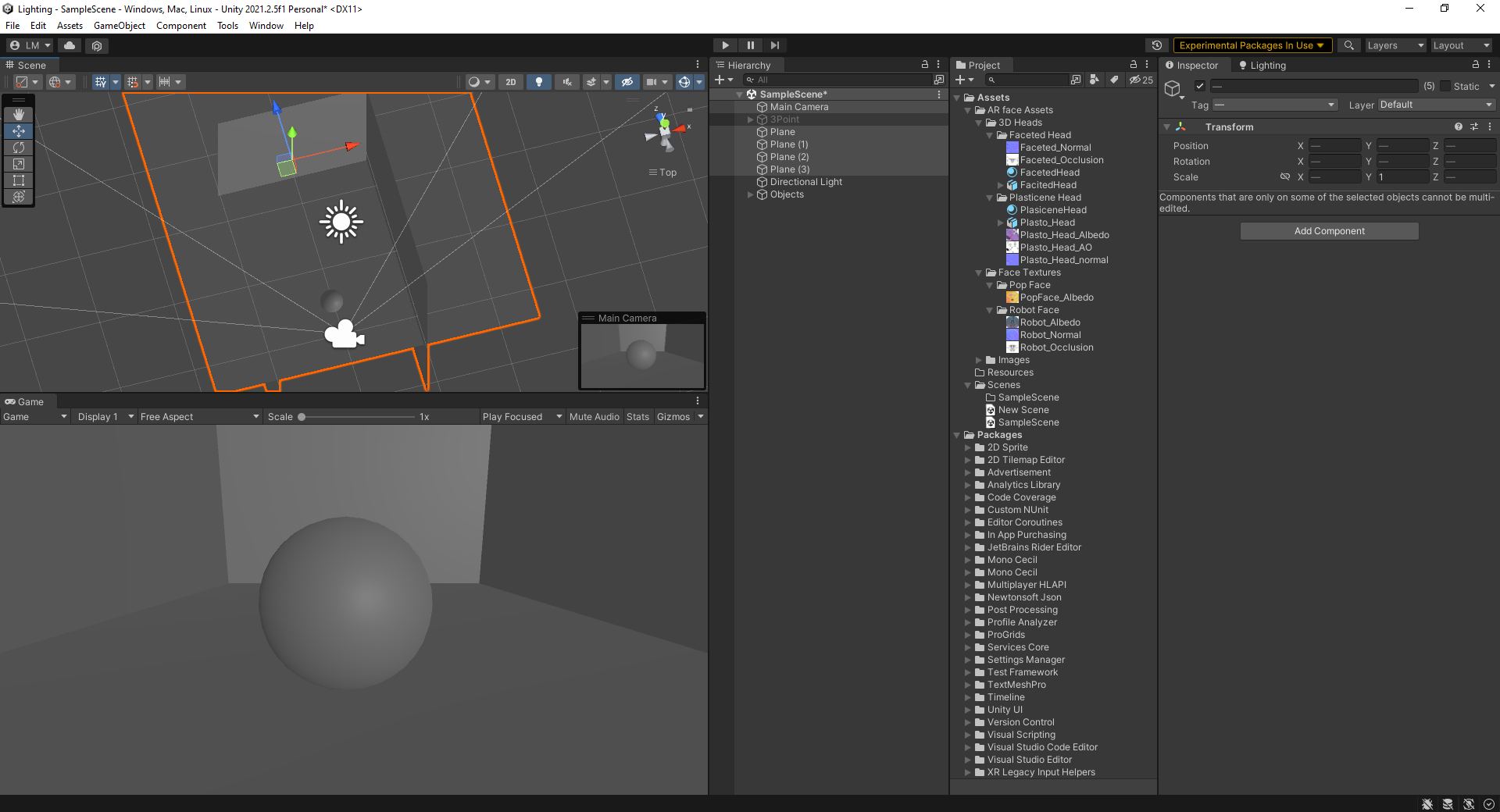
Task: Open the Play Focused dropdown
Action: tap(522, 417)
